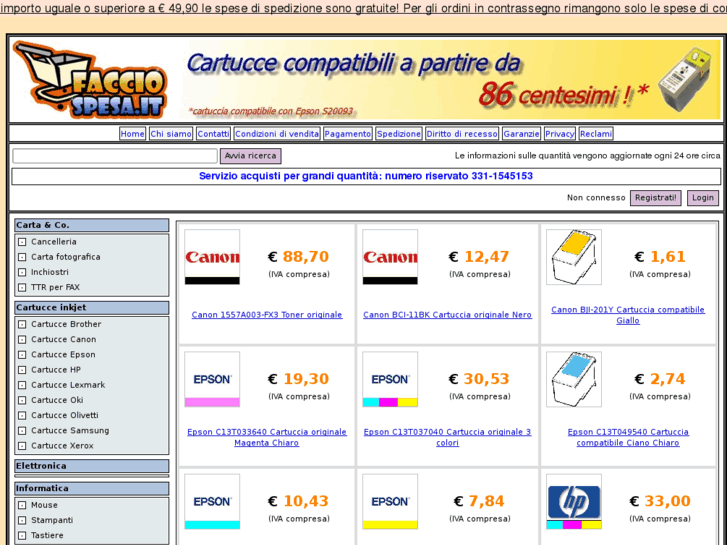Screen dimensions: 727x545
Task: Click the price € 88,70
Action: click(299, 257)
